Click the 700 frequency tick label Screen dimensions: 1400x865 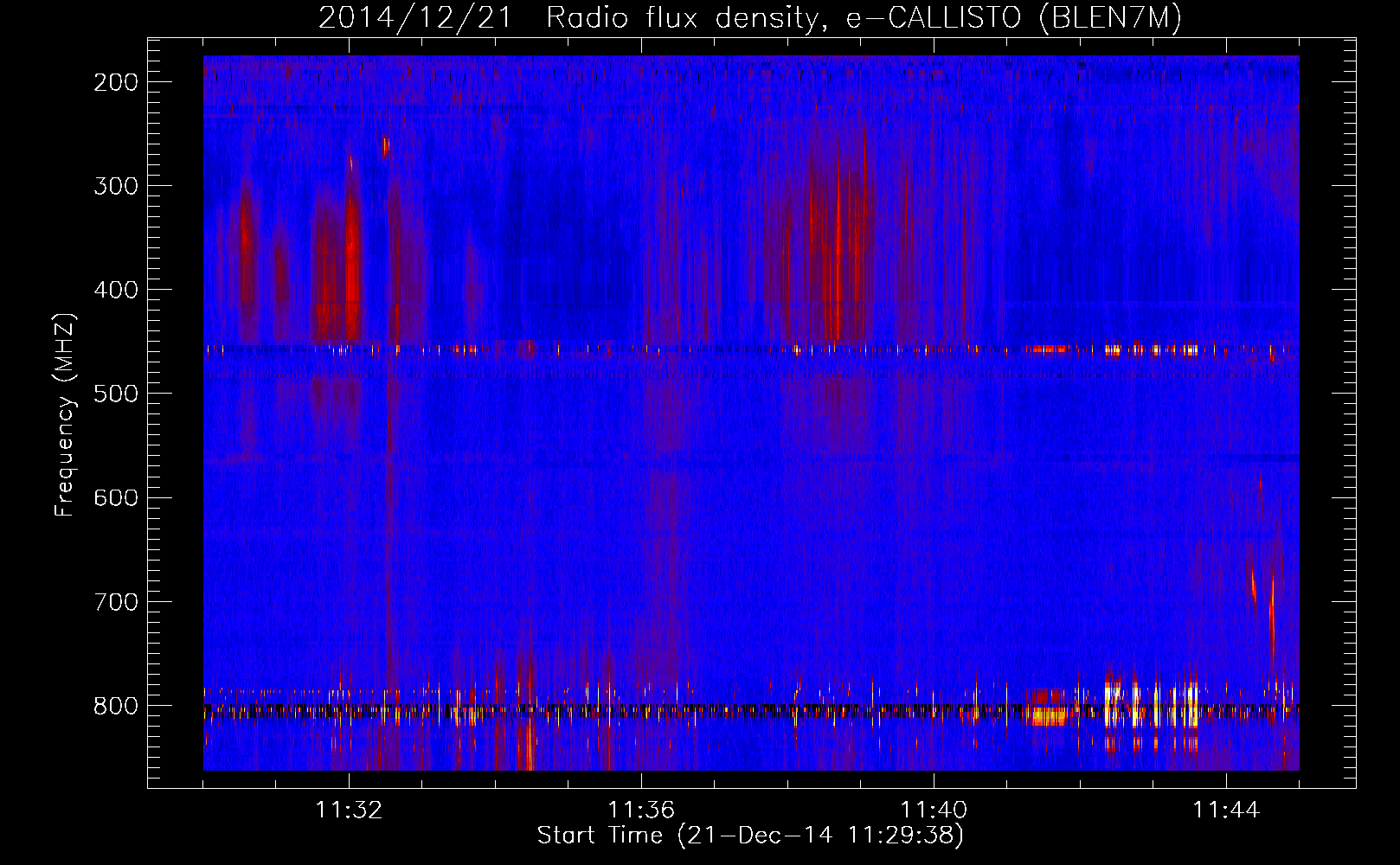(115, 601)
